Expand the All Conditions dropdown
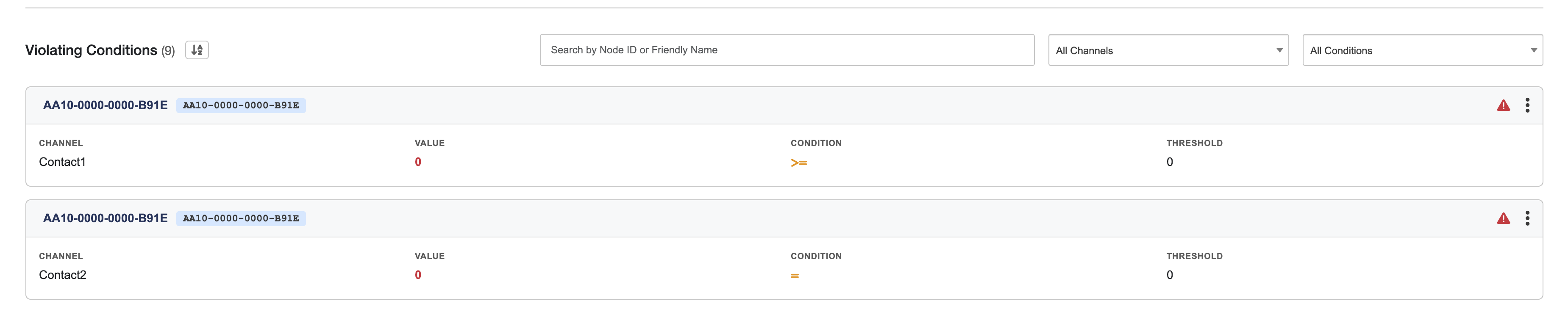The width and height of the screenshot is (1568, 309). coord(1422,50)
